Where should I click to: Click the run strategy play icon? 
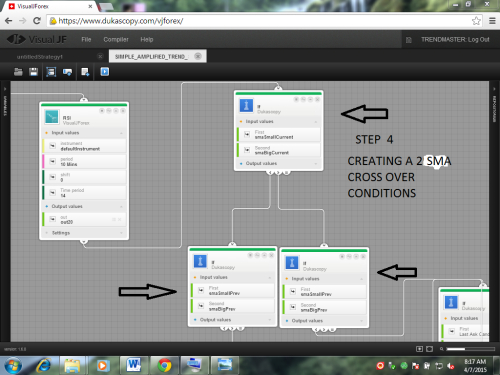coord(105,72)
